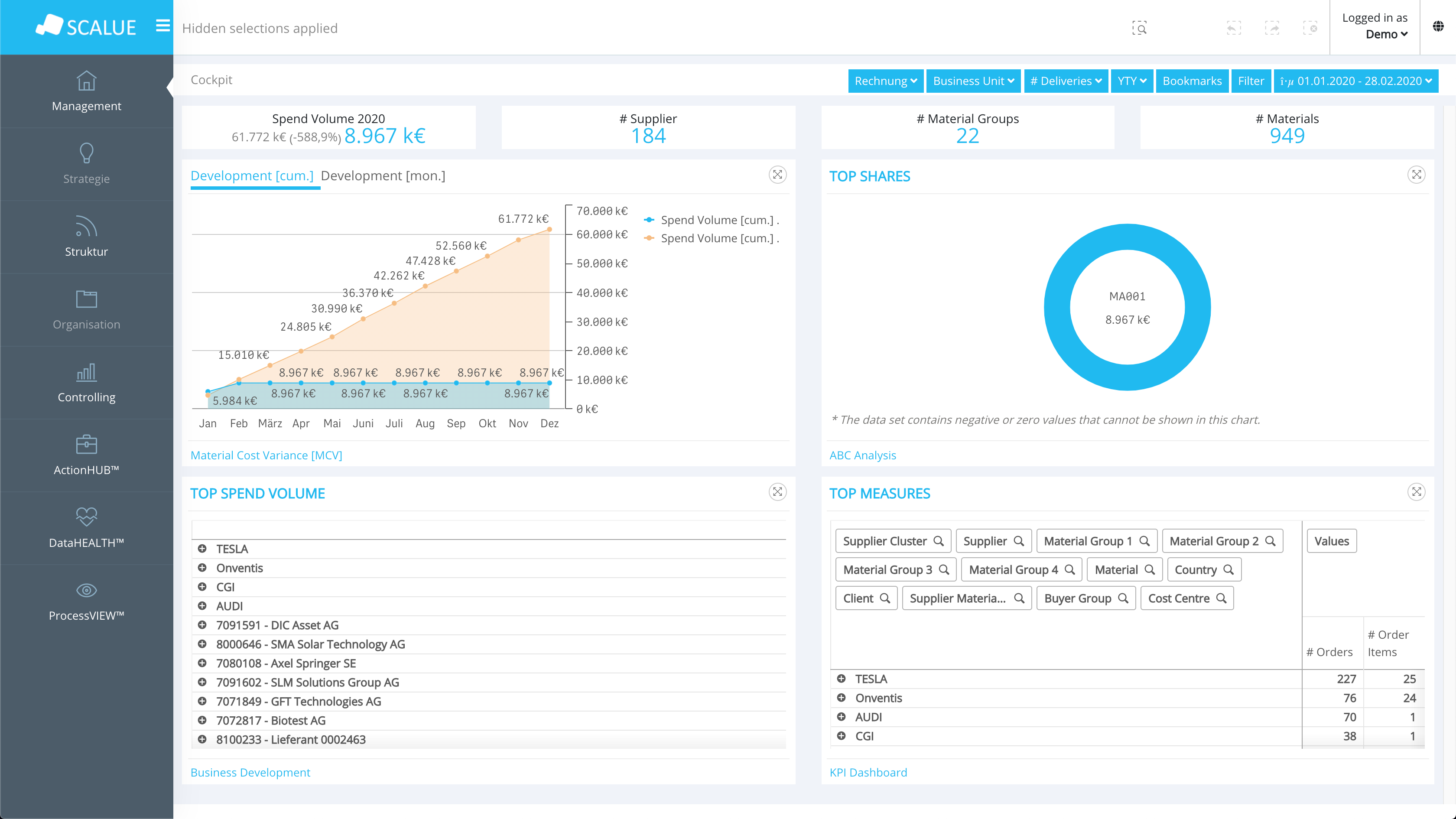Image resolution: width=1456 pixels, height=819 pixels.
Task: Switch to Development [cum.] tab
Action: 252,176
